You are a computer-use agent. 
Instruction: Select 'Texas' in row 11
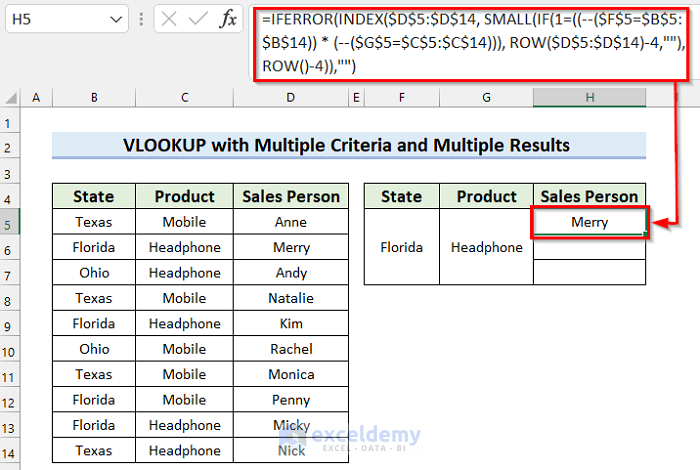pyautogui.click(x=94, y=374)
